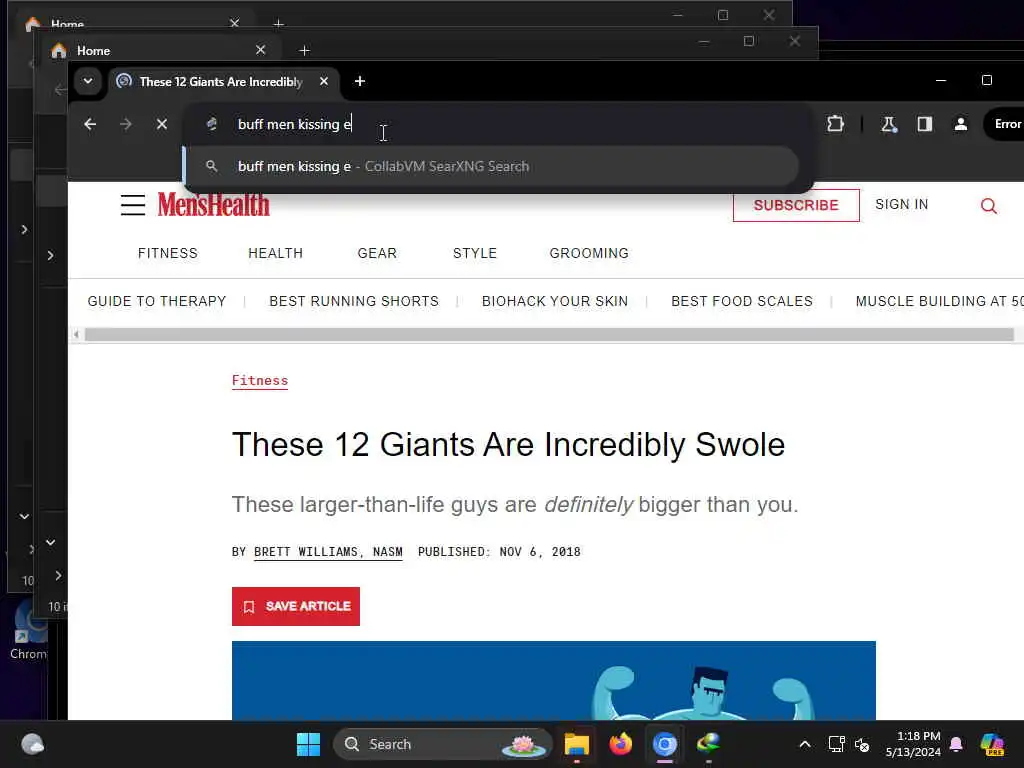Click the Fitness category tag

tap(260, 381)
